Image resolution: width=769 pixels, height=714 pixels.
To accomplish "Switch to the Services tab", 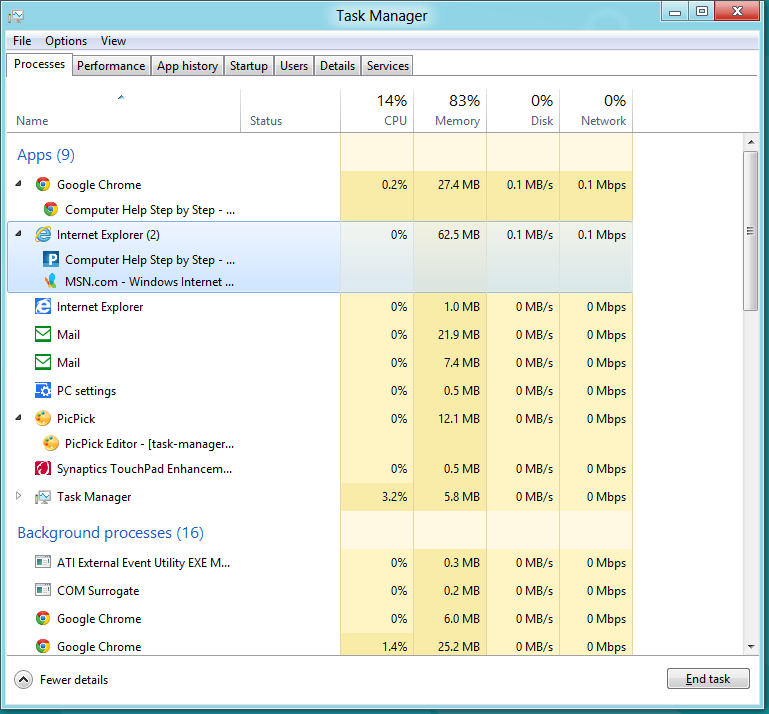I will click(x=387, y=66).
